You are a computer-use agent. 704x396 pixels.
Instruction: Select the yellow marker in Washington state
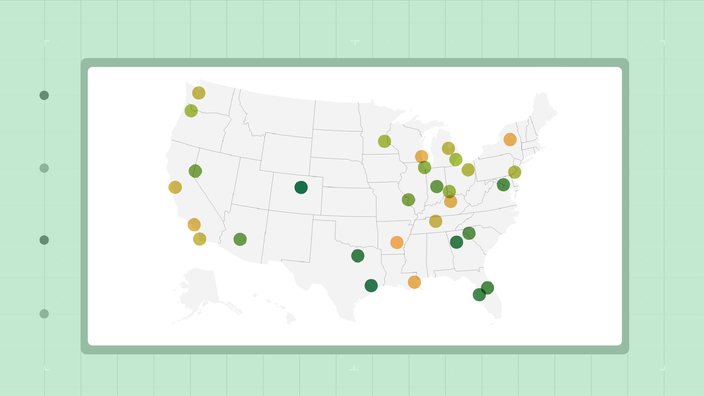[198, 93]
